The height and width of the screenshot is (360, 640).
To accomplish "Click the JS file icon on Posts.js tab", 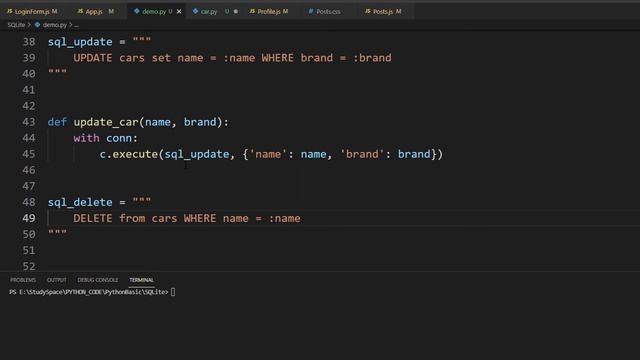I will [367, 11].
